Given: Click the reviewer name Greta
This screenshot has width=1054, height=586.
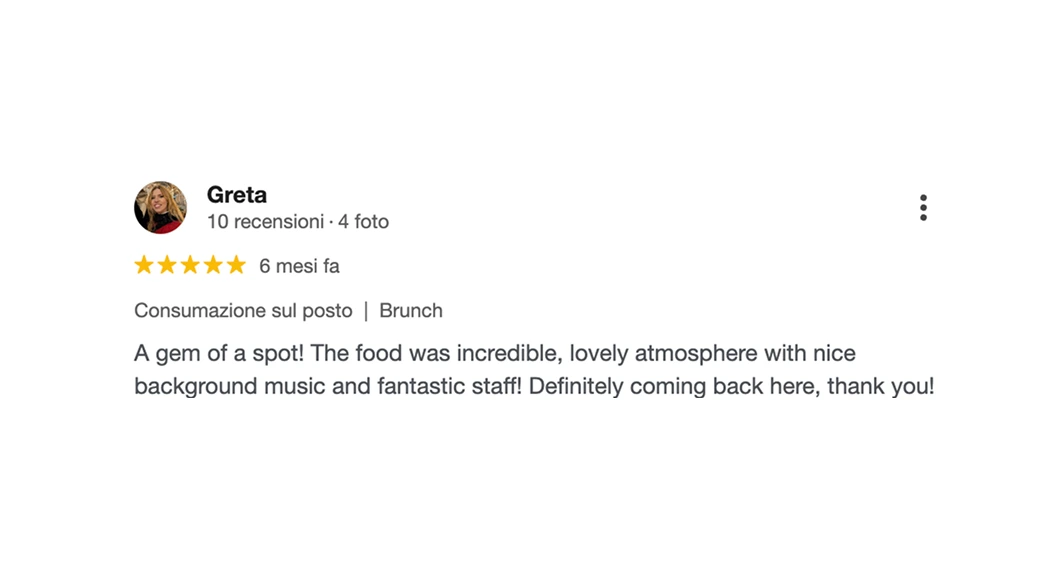Looking at the screenshot, I should (236, 195).
